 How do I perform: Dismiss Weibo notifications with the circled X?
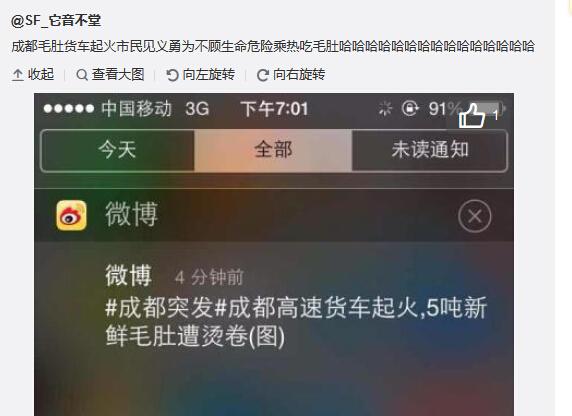click(x=475, y=216)
